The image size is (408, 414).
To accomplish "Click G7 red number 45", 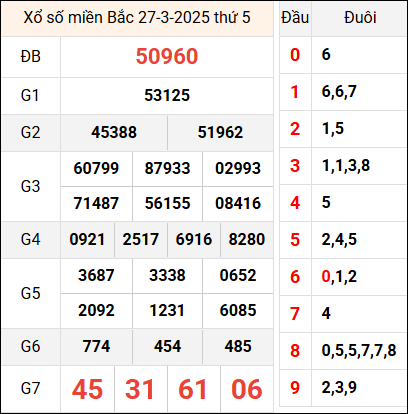I will click(x=87, y=389).
